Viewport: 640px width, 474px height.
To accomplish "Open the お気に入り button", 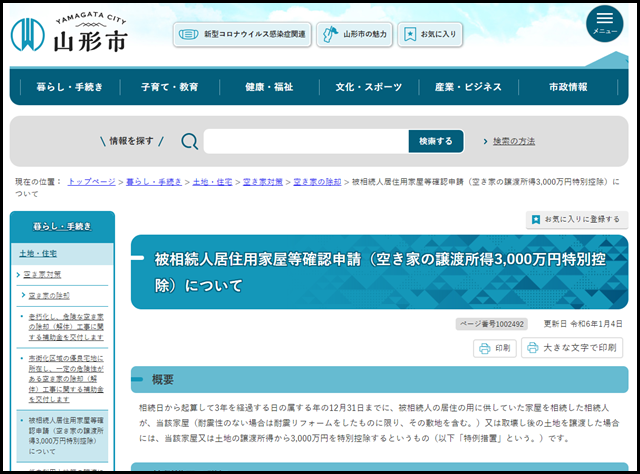I will [430, 34].
